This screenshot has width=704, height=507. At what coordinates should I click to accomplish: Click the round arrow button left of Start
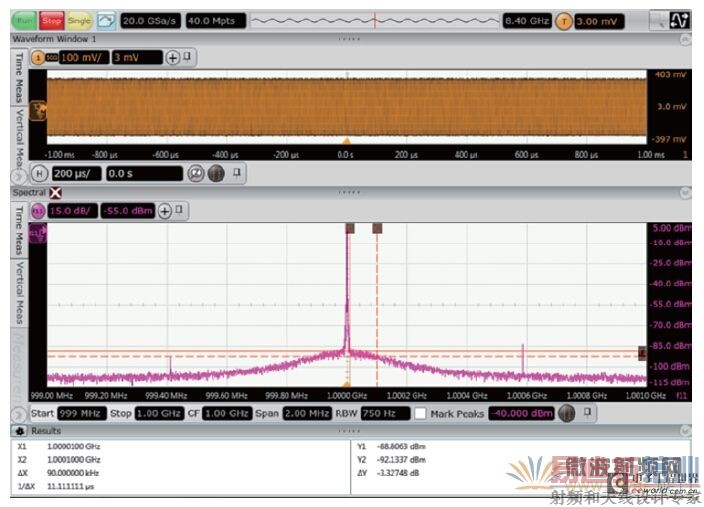click(x=18, y=414)
